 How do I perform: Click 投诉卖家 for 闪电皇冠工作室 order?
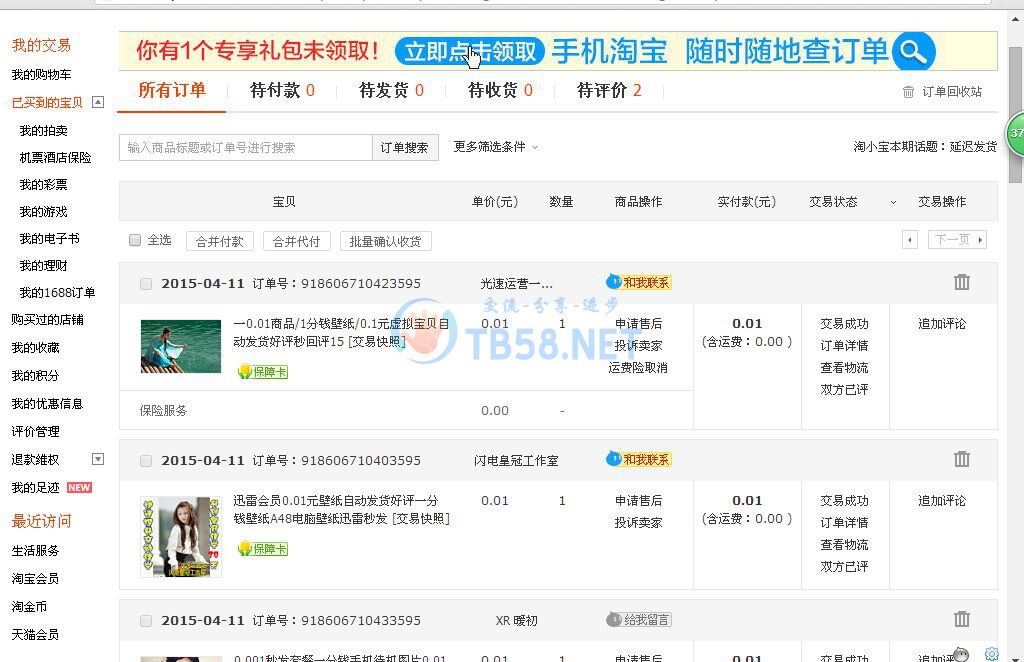click(638, 522)
